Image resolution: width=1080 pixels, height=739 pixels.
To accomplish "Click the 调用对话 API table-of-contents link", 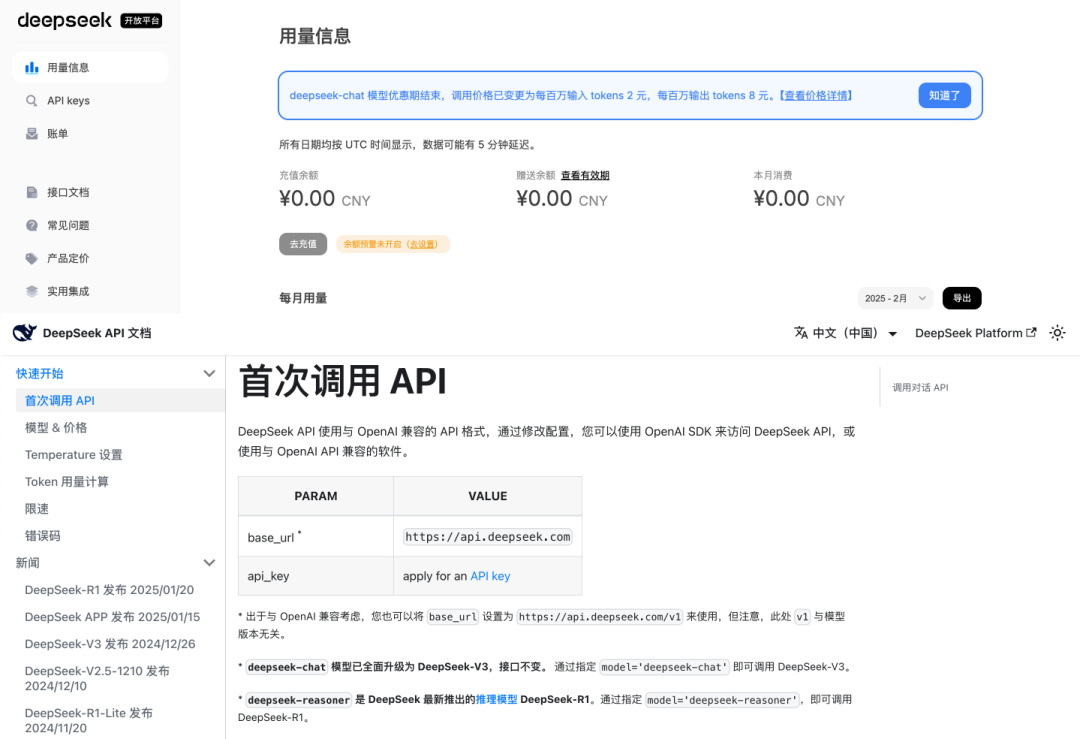I will tap(920, 388).
